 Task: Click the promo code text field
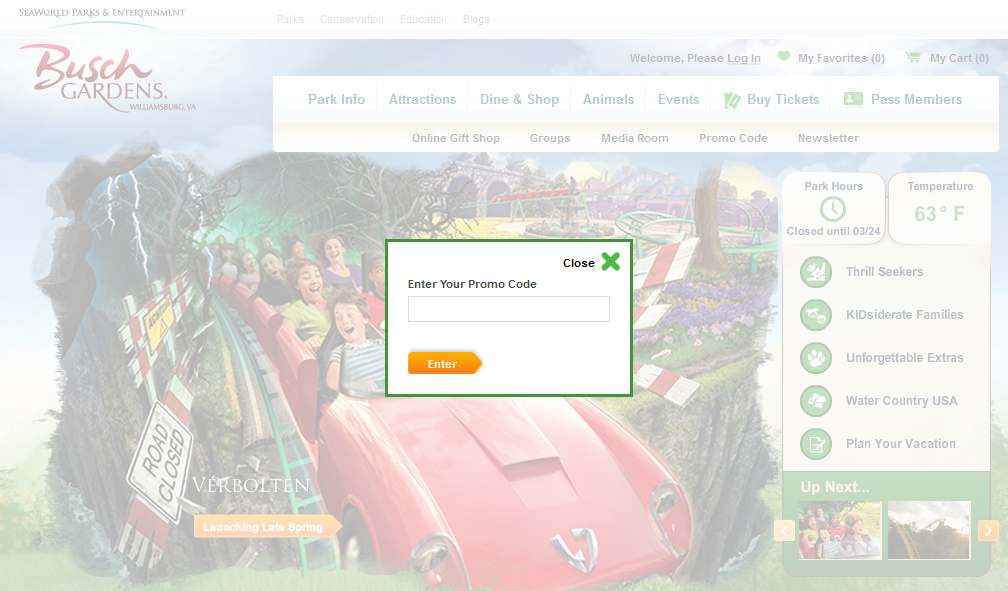point(508,309)
